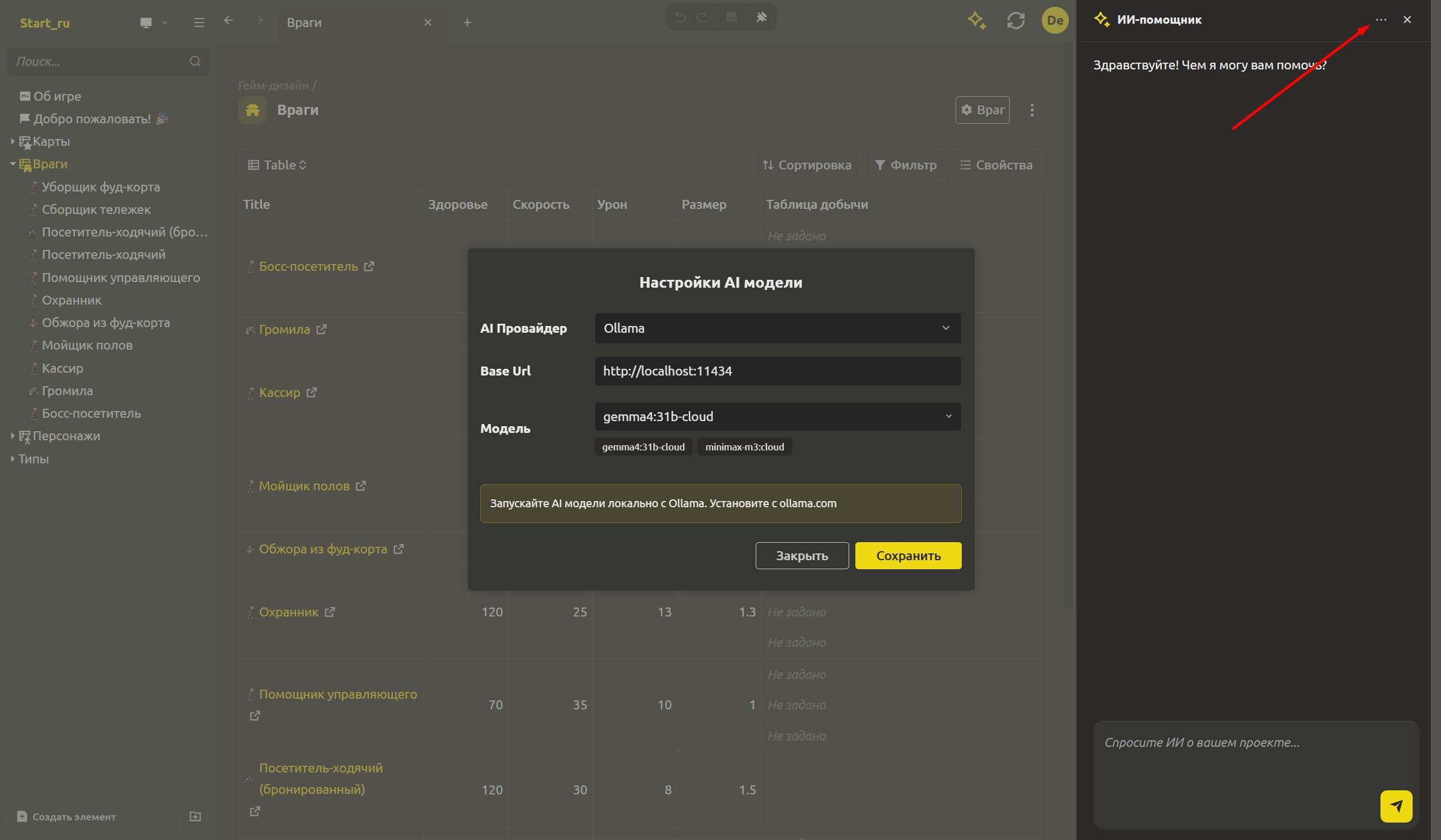Click the add new tab plus icon

(467, 23)
